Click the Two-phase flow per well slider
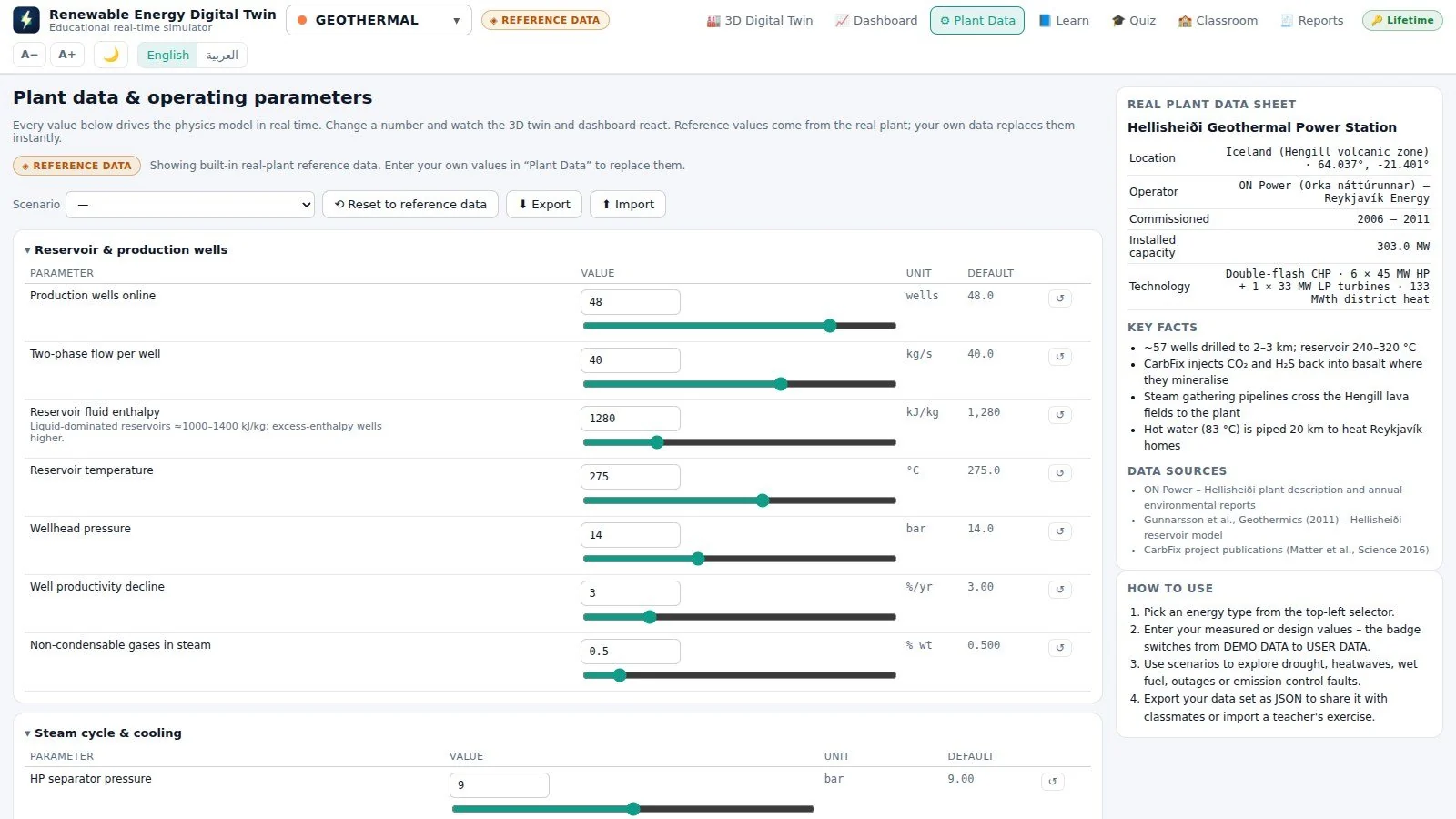 pyautogui.click(x=739, y=384)
